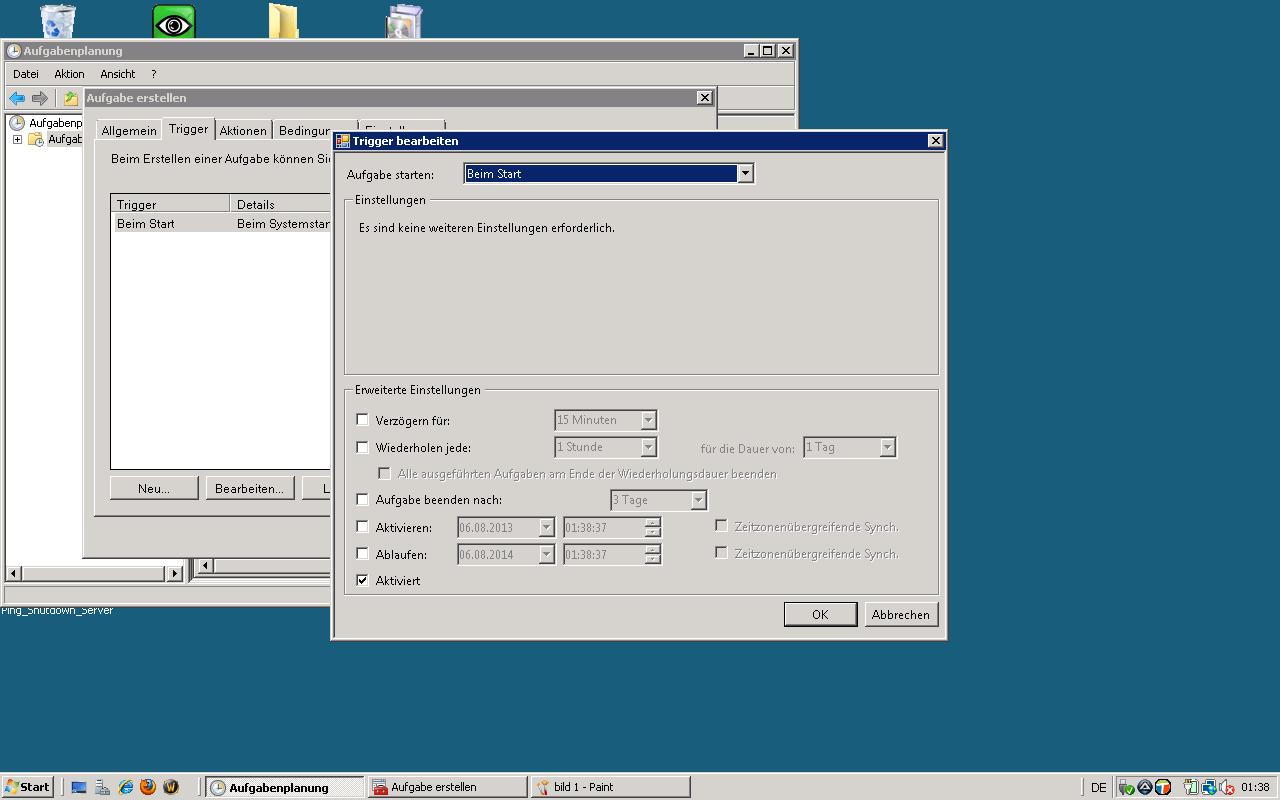Open the green eye desktop icon
1280x800 pixels.
click(x=173, y=22)
